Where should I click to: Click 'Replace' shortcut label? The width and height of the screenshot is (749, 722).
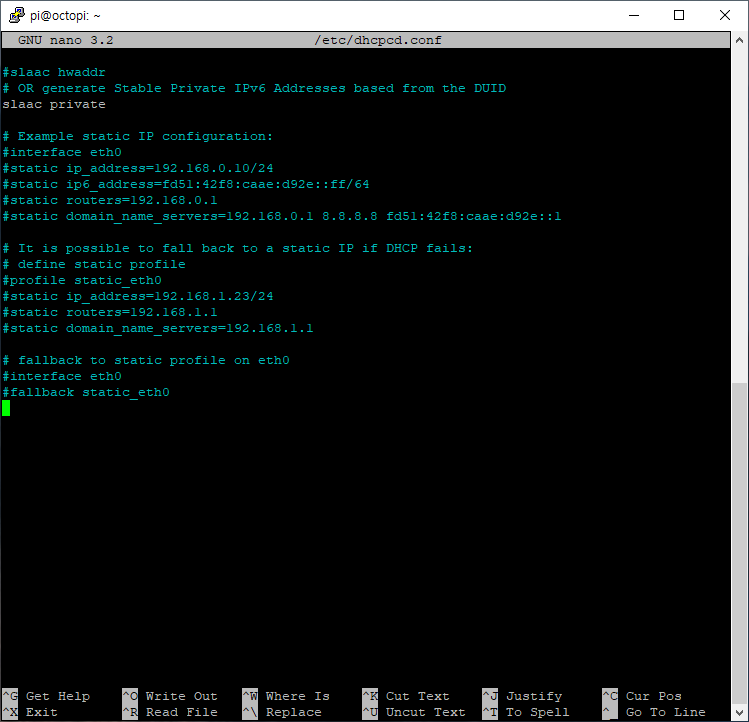point(294,712)
